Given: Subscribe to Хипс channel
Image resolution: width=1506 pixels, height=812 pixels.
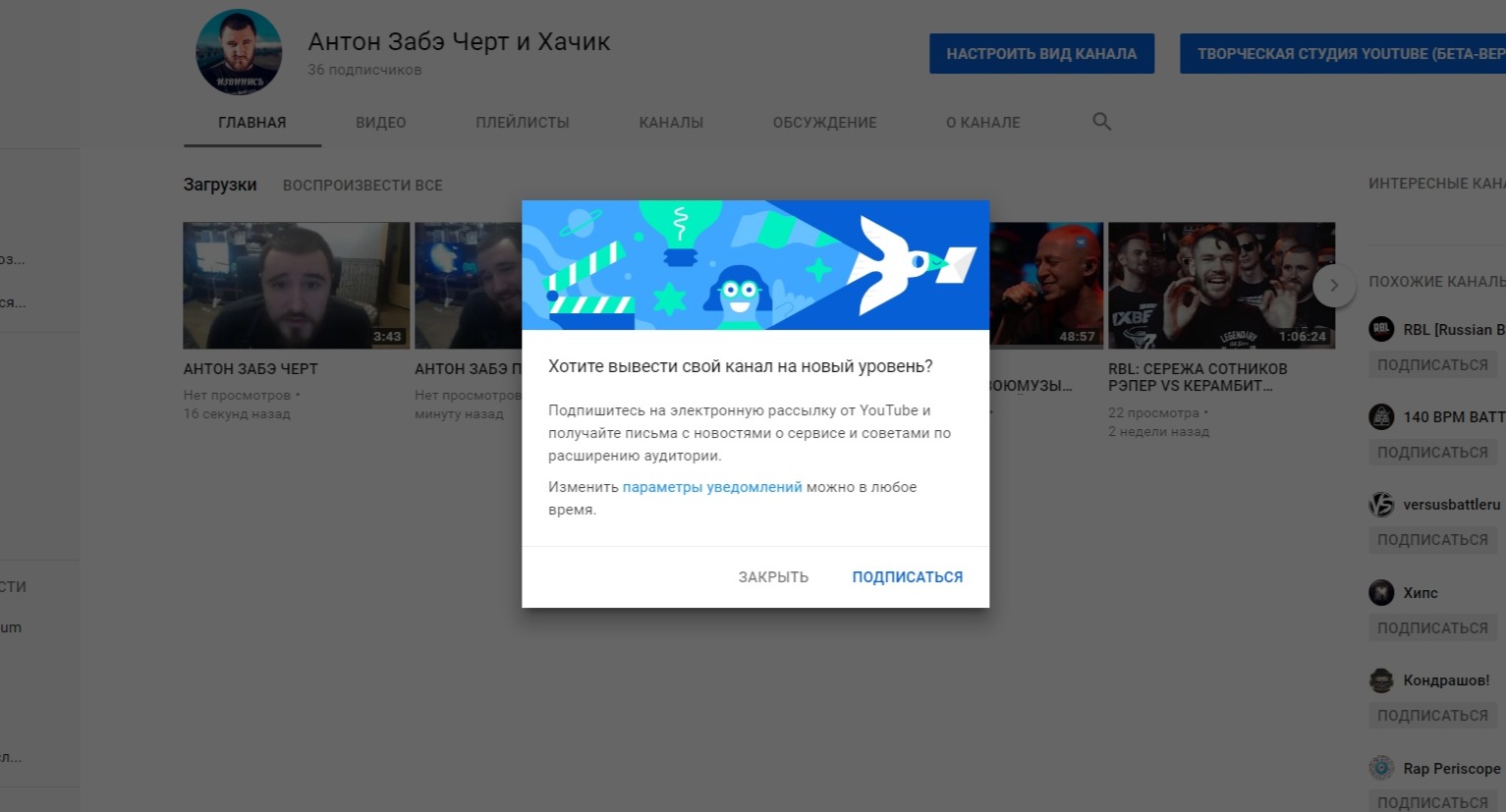Looking at the screenshot, I should click(x=1432, y=628).
